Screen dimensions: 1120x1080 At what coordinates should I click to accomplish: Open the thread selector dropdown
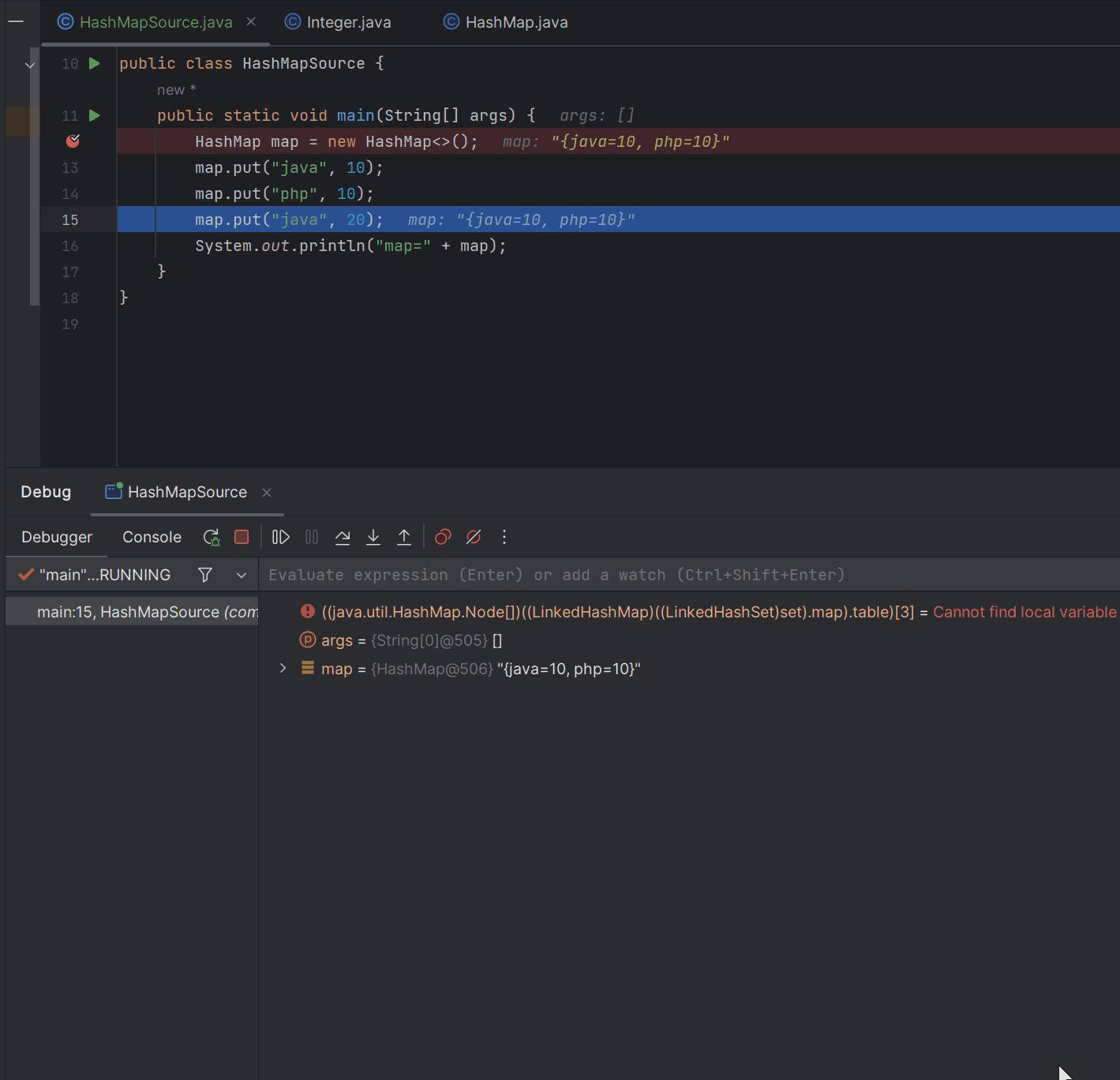pos(242,576)
